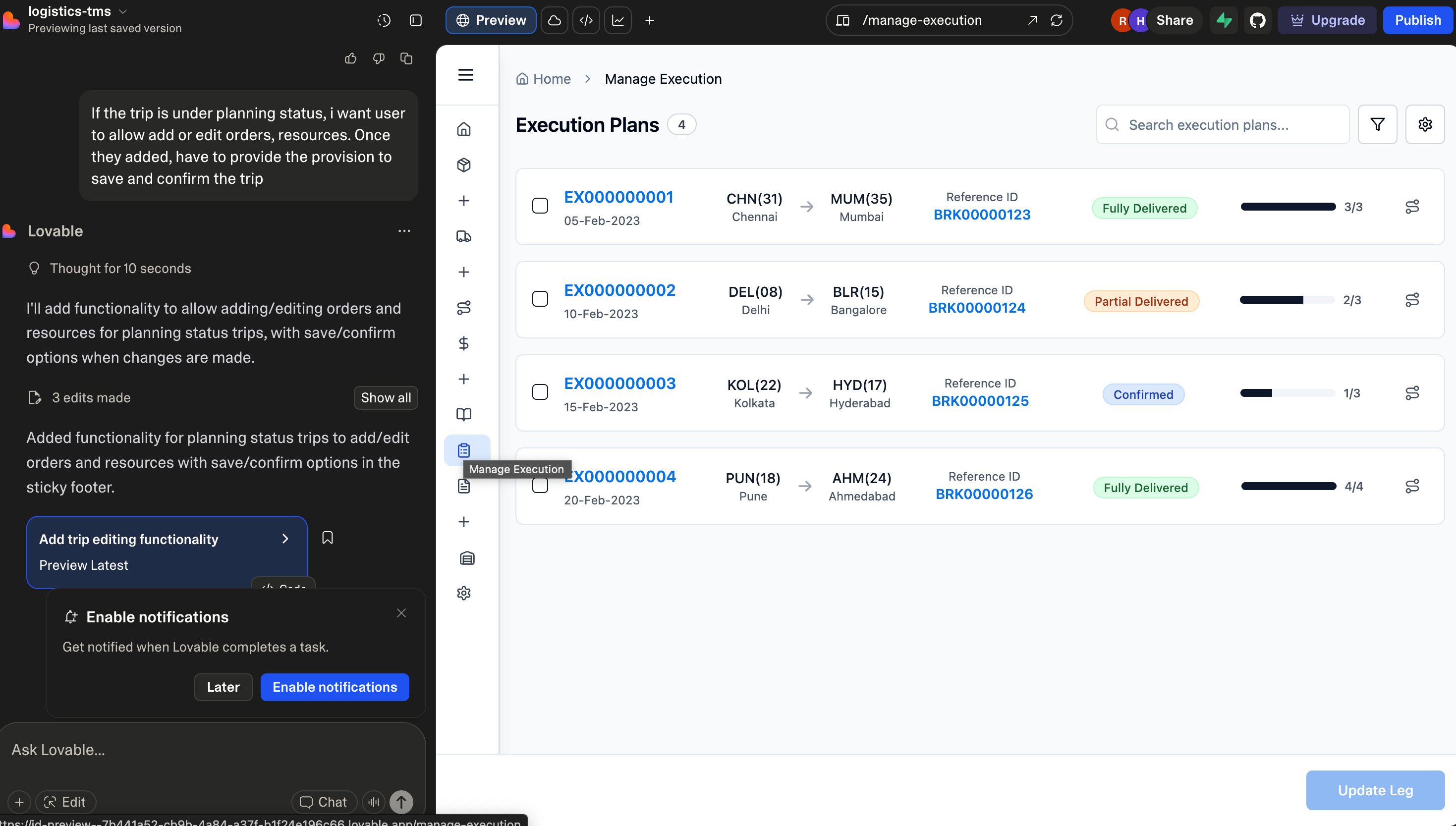Open the code view icon
Screen dimensions: 1456x826
(x=586, y=20)
